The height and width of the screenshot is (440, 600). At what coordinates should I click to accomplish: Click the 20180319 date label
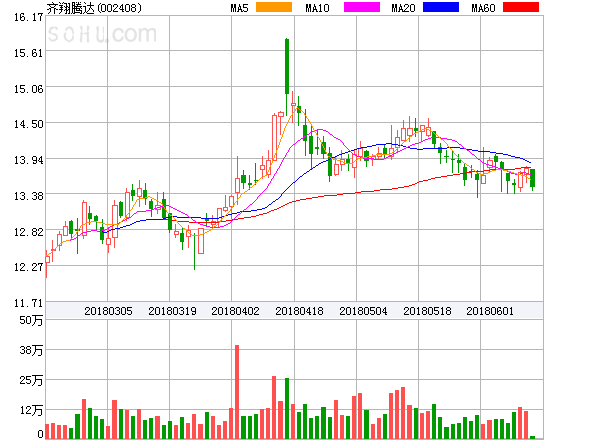click(x=172, y=311)
